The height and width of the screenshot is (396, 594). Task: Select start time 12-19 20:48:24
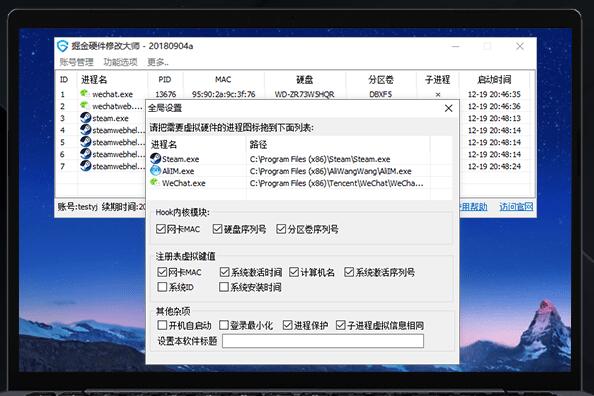[x=494, y=166]
